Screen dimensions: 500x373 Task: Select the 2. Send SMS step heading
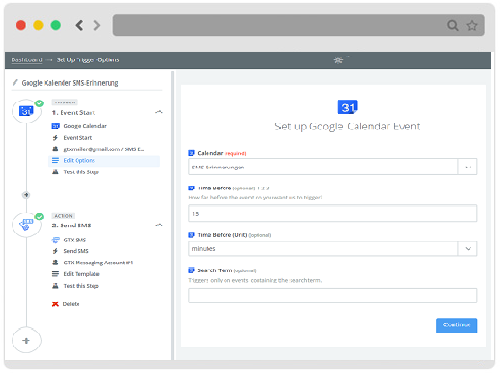coord(71,226)
